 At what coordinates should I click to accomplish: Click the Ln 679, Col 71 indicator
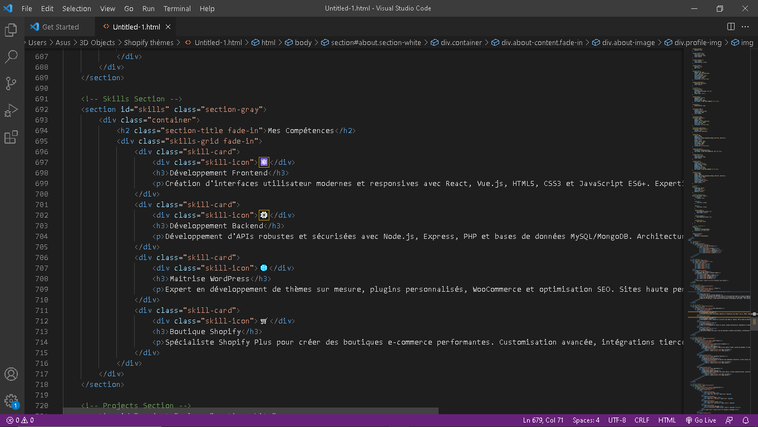(x=544, y=420)
